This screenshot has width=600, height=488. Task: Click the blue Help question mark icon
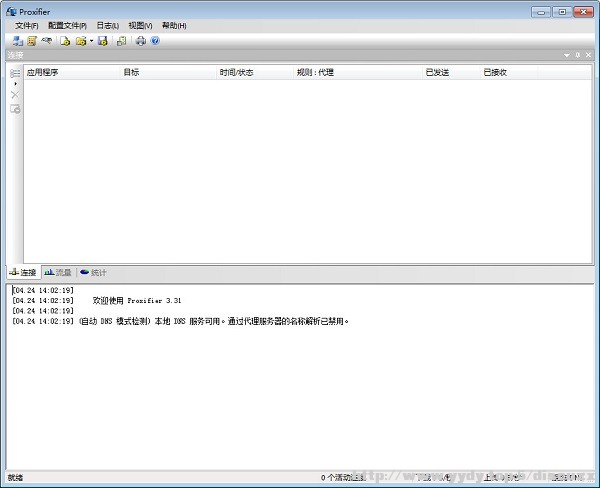click(x=155, y=41)
